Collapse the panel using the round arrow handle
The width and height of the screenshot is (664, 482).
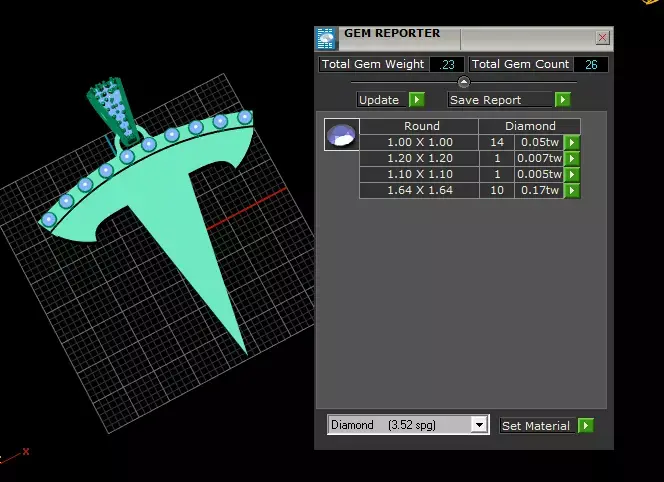[464, 82]
